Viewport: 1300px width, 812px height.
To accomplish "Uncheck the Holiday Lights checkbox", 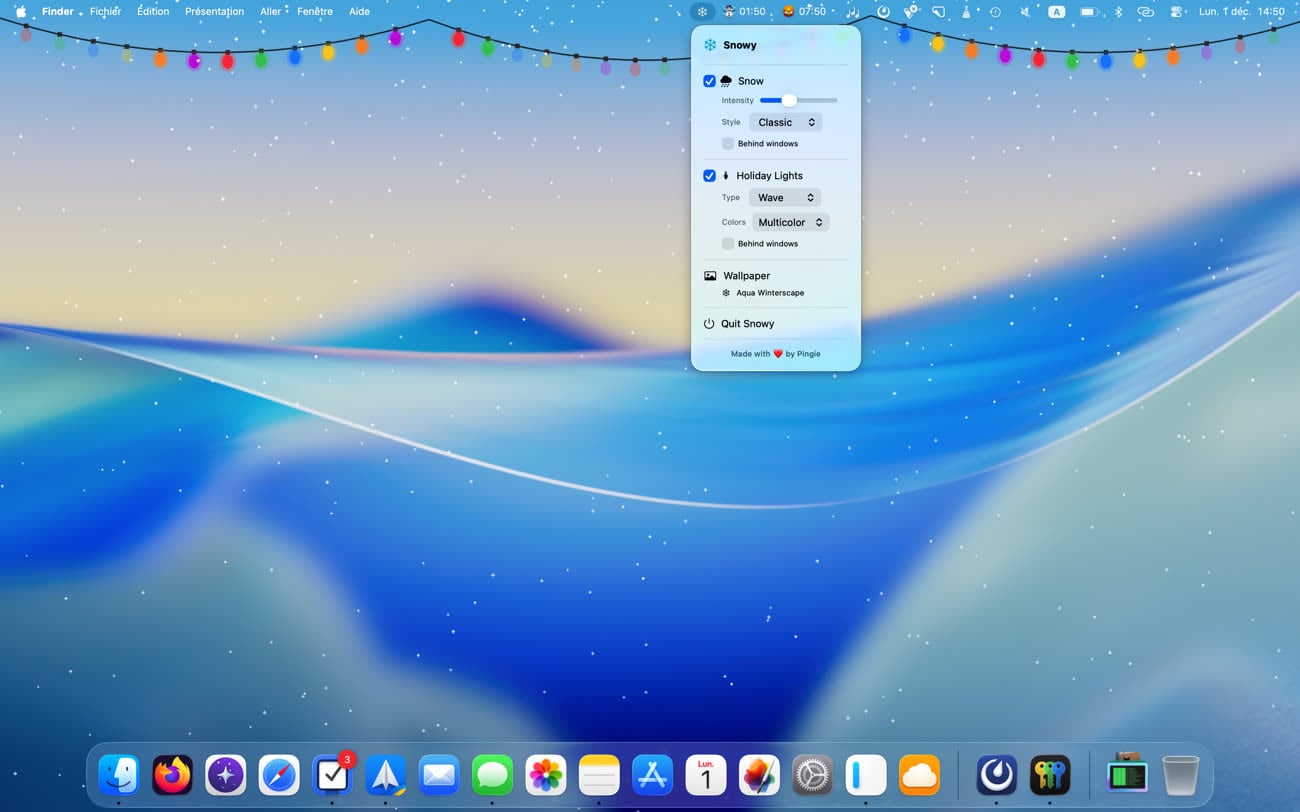I will tap(709, 176).
